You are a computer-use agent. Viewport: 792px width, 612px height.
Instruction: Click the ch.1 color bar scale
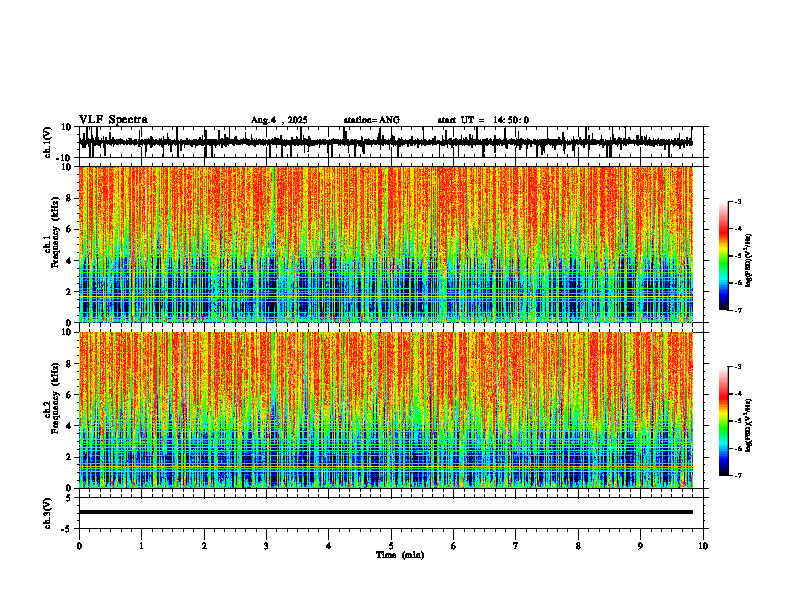723,256
